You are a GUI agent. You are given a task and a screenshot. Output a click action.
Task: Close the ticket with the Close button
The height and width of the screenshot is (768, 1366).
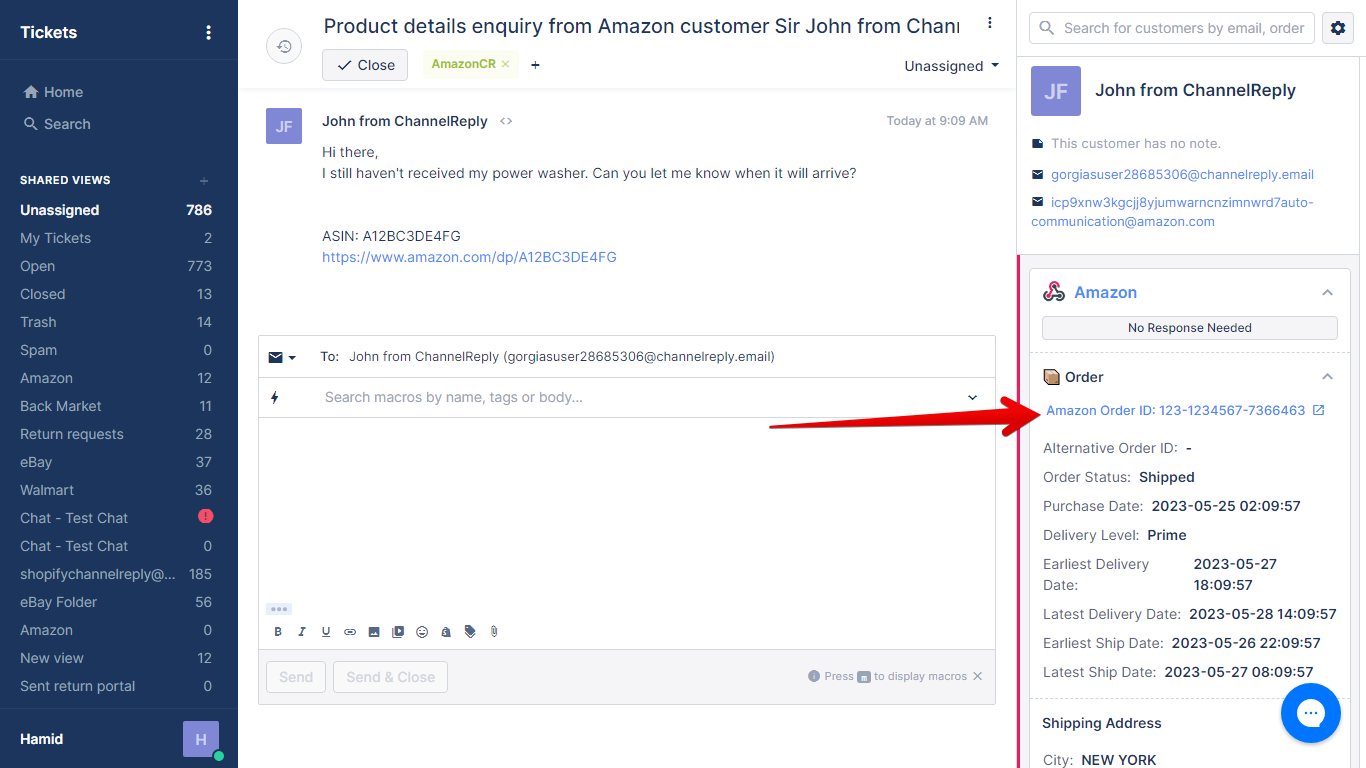(365, 65)
